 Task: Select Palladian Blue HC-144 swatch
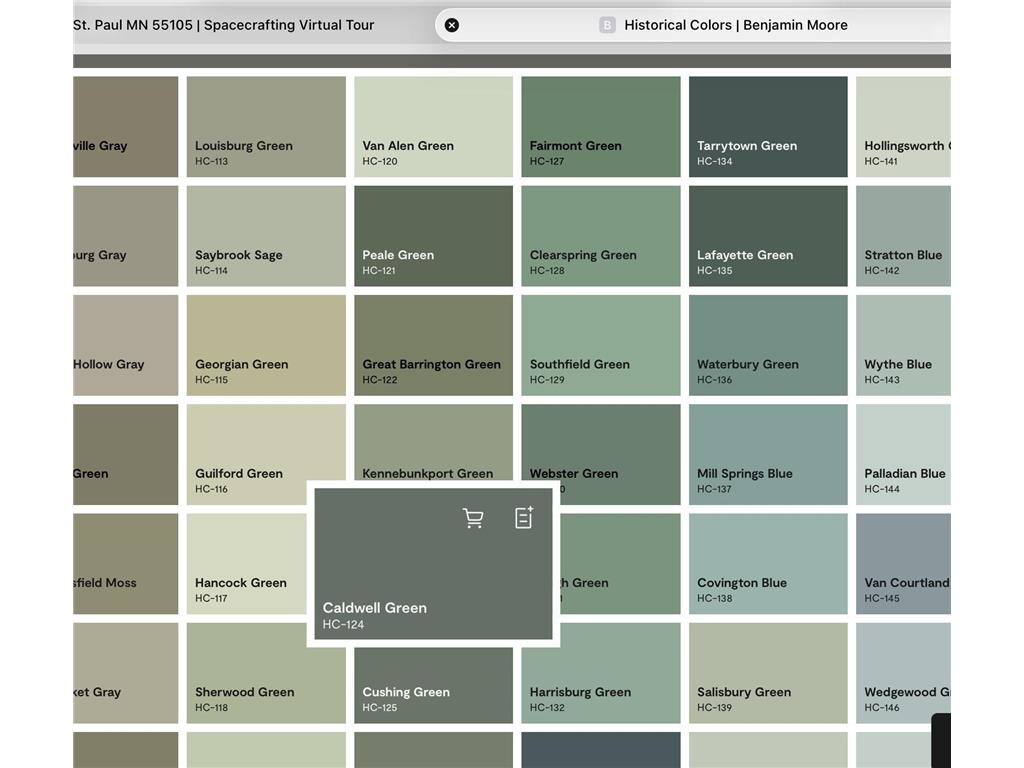coord(903,455)
